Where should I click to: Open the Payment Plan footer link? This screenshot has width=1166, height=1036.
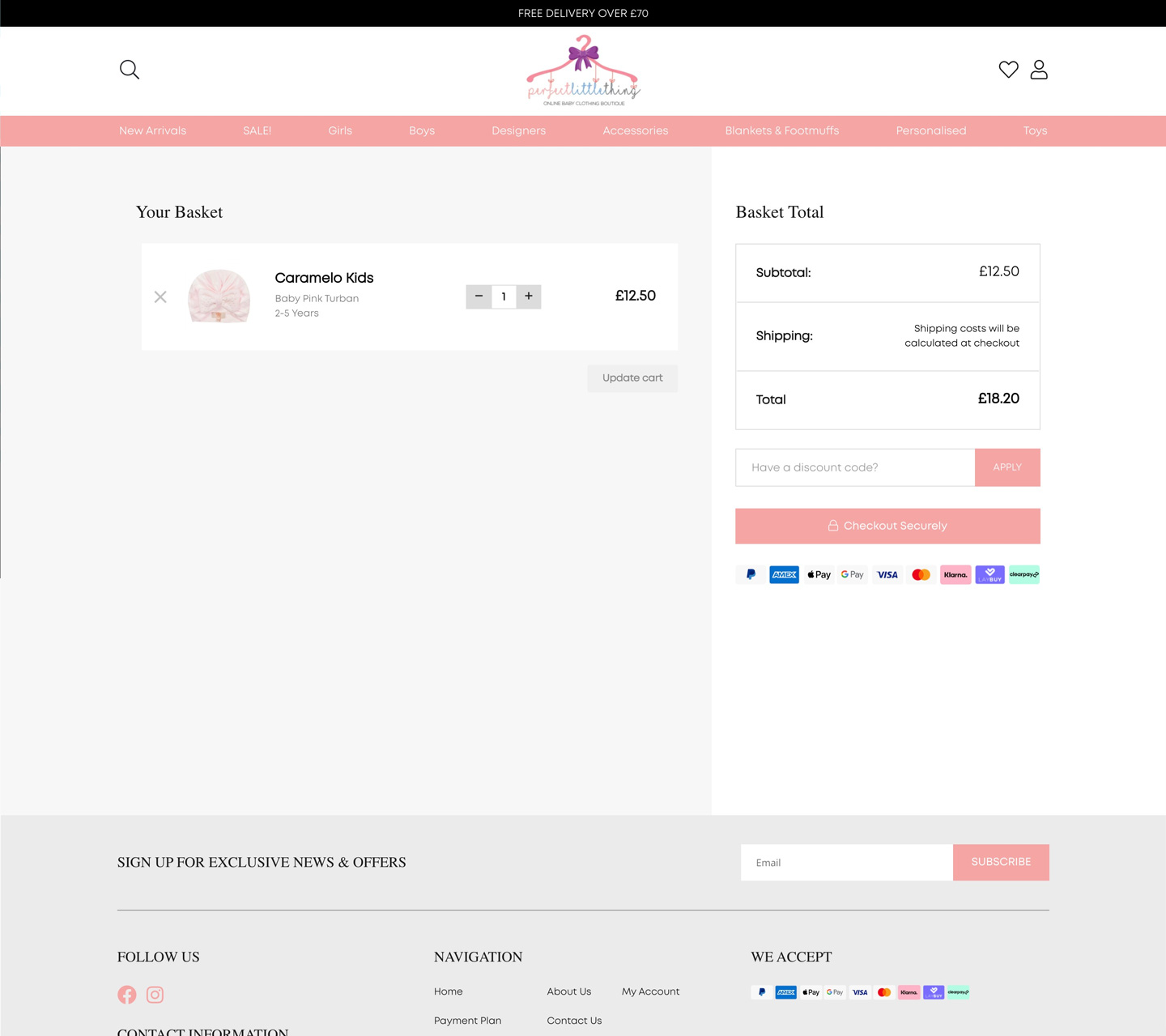tap(467, 1021)
